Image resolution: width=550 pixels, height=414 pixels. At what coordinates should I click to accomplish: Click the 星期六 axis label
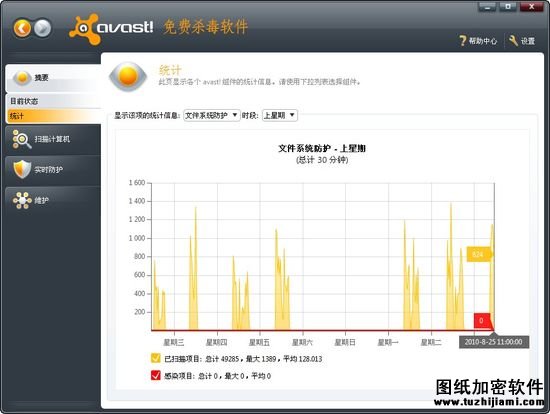coord(302,342)
